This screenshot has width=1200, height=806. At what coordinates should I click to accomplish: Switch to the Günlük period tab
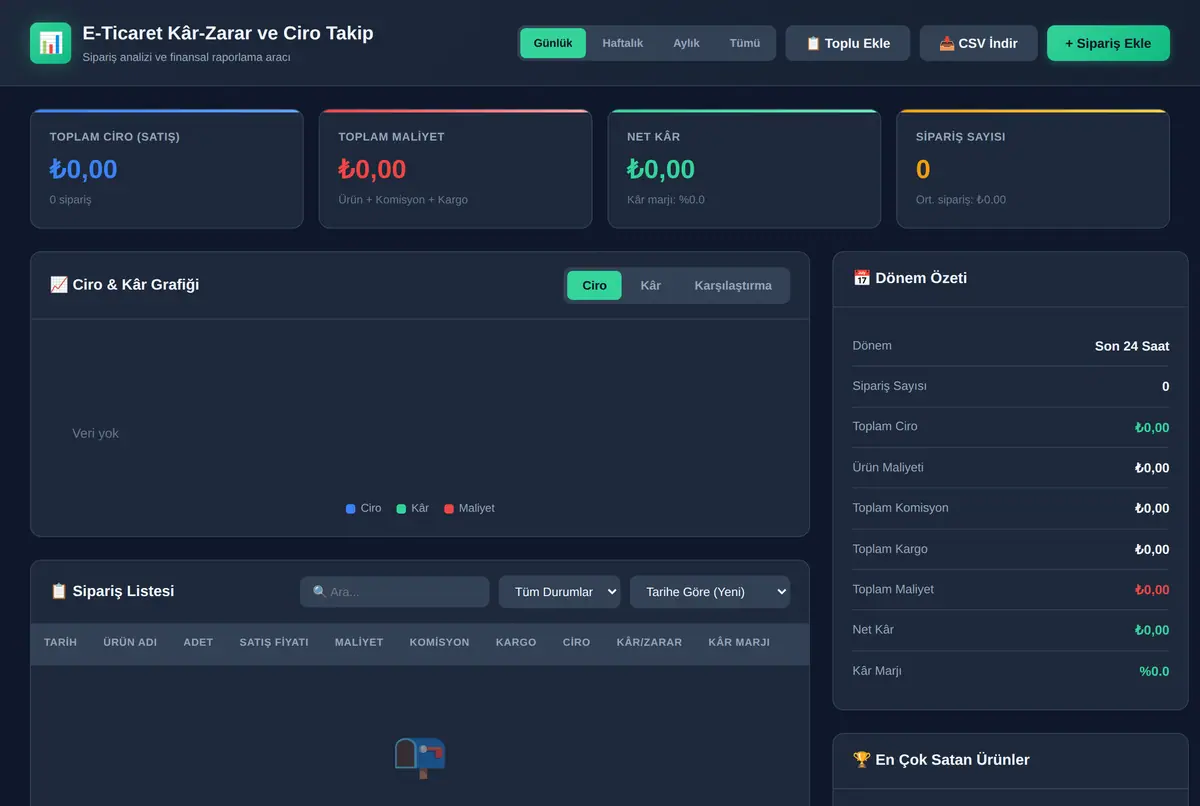coord(553,43)
